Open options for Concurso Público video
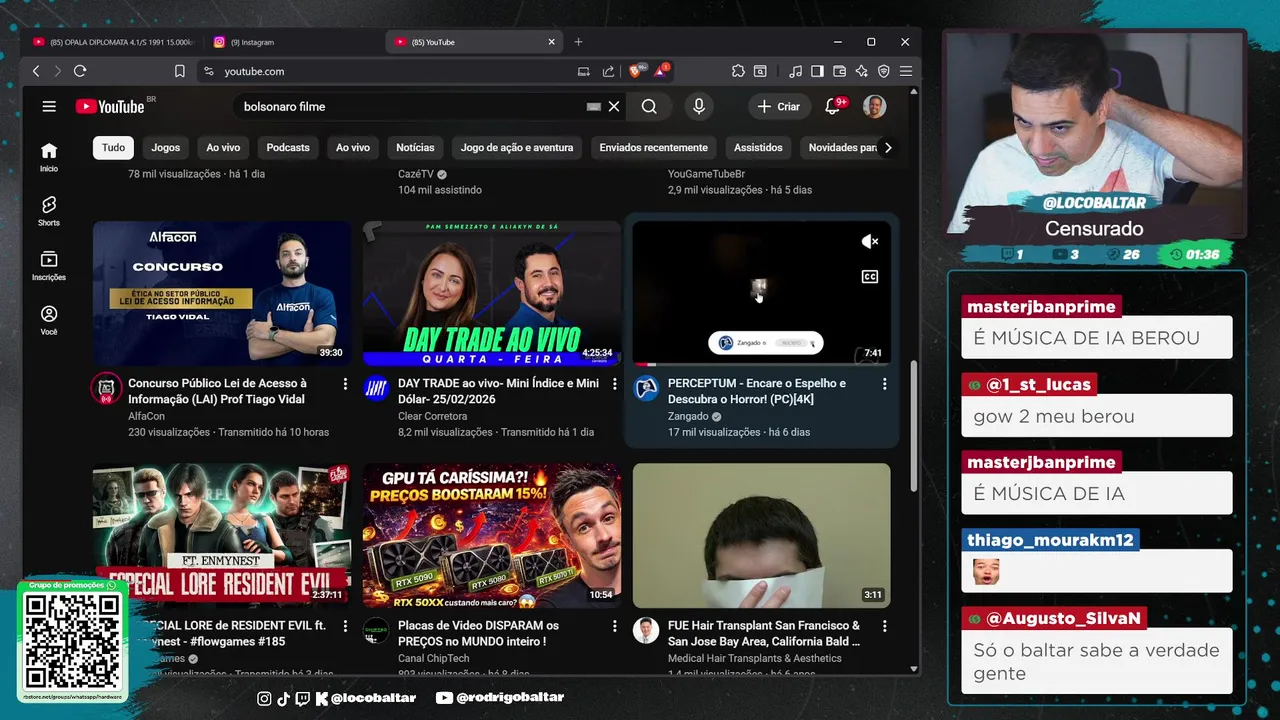This screenshot has height=720, width=1280. coord(345,384)
